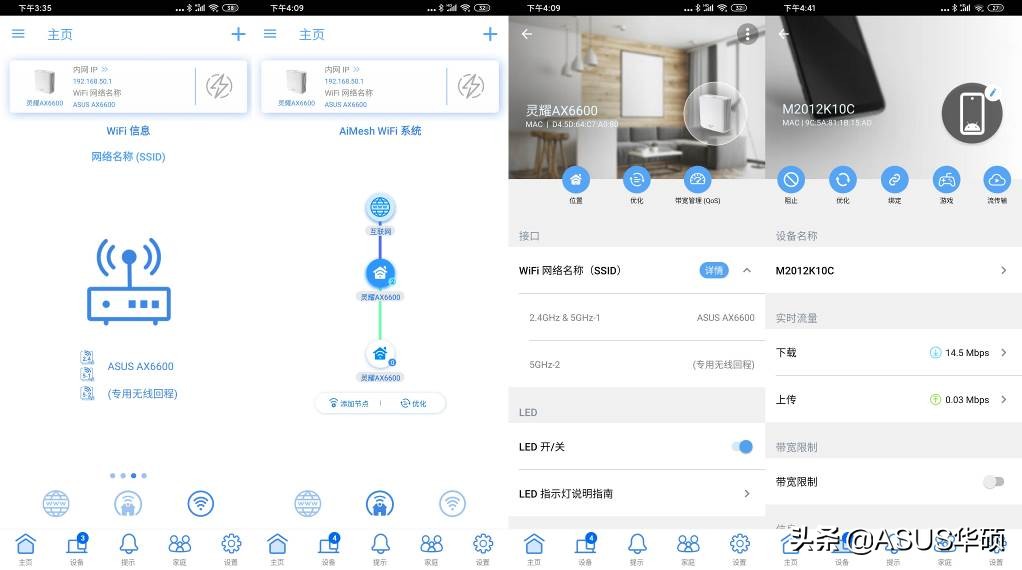The width and height of the screenshot is (1022, 570).
Task: Open 提示 tab on AiMesh screen
Action: click(x=380, y=549)
